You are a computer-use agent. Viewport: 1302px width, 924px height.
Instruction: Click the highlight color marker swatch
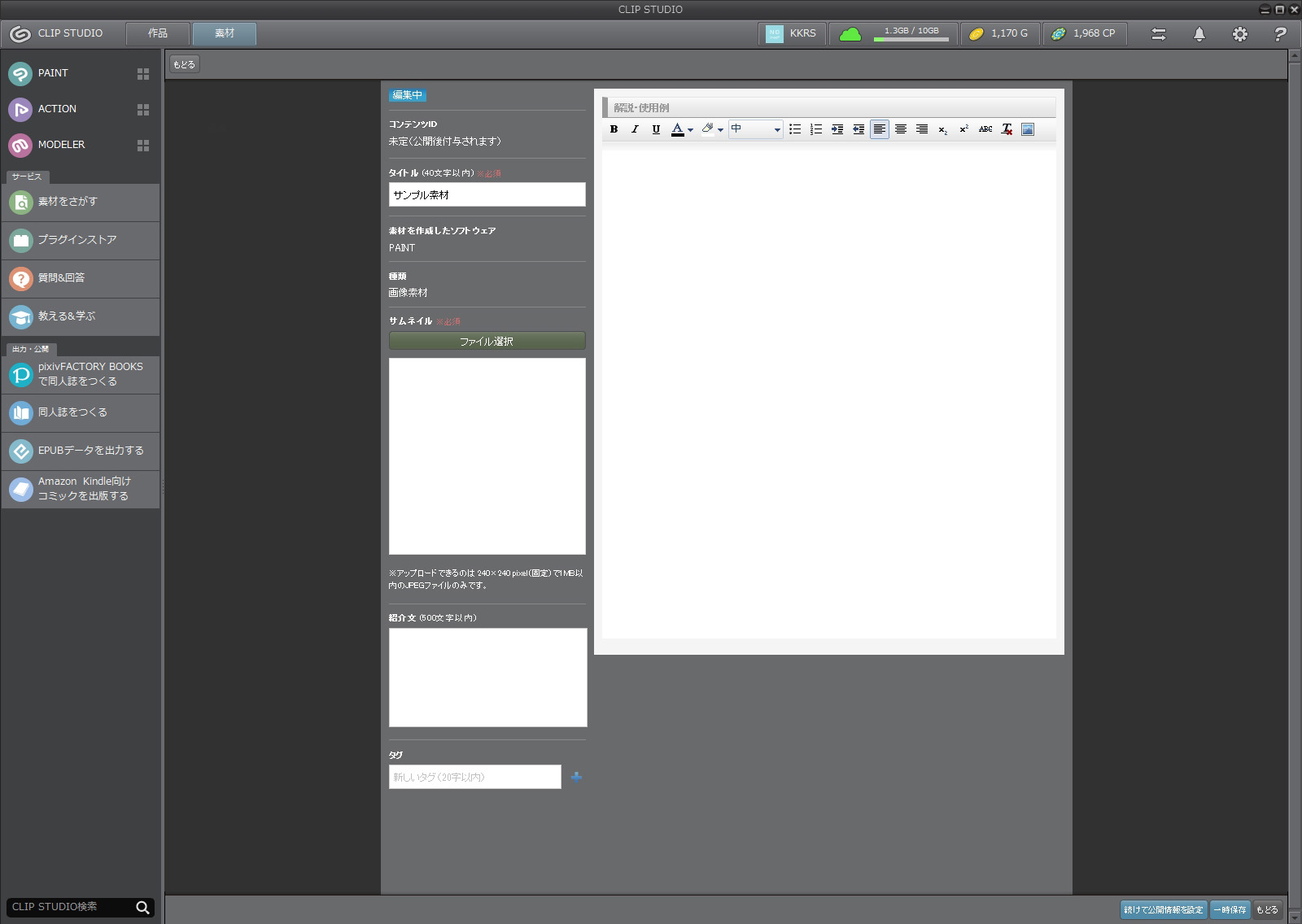pos(707,129)
